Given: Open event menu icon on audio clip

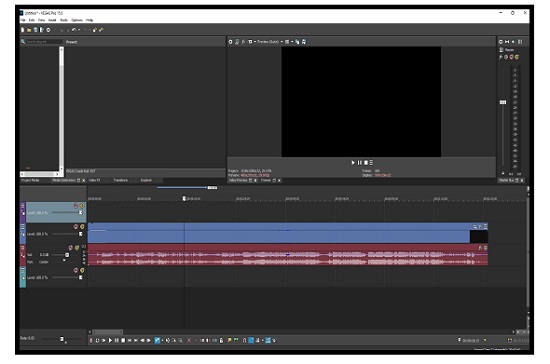Looking at the screenshot, I should coord(485,248).
